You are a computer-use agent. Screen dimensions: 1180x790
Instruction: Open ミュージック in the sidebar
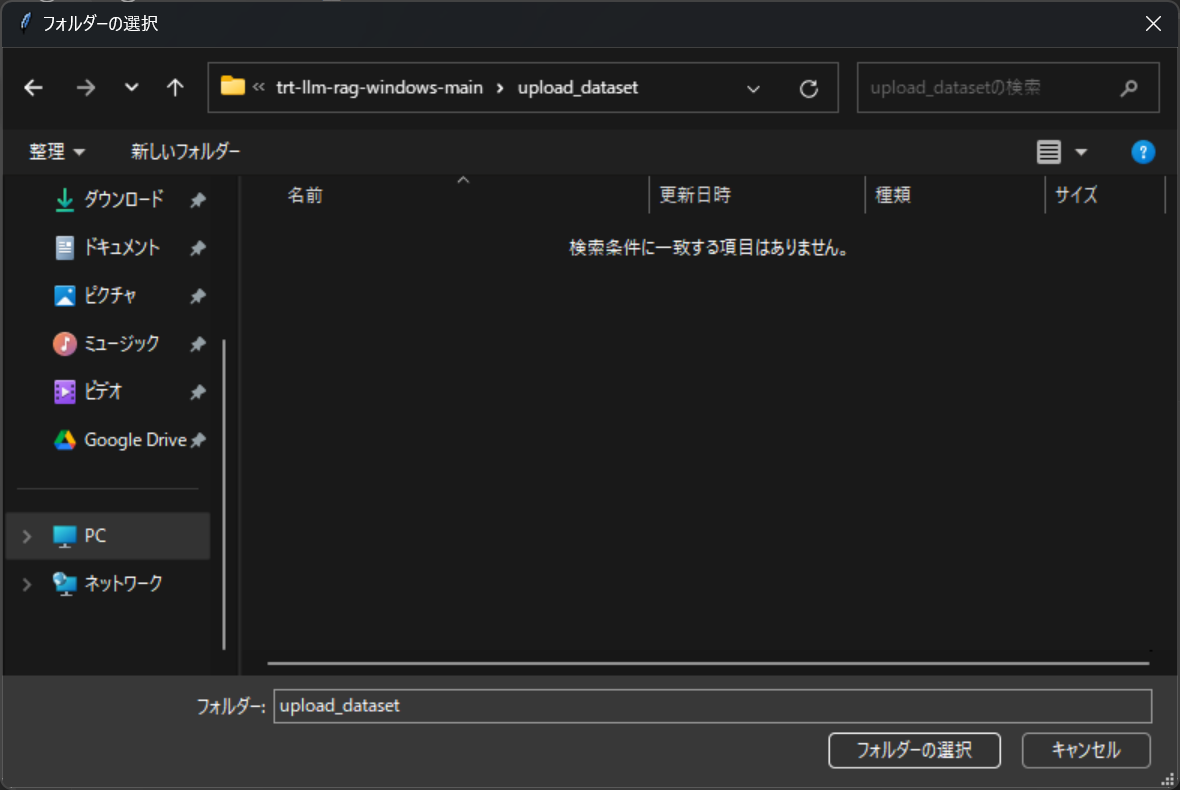tap(121, 344)
